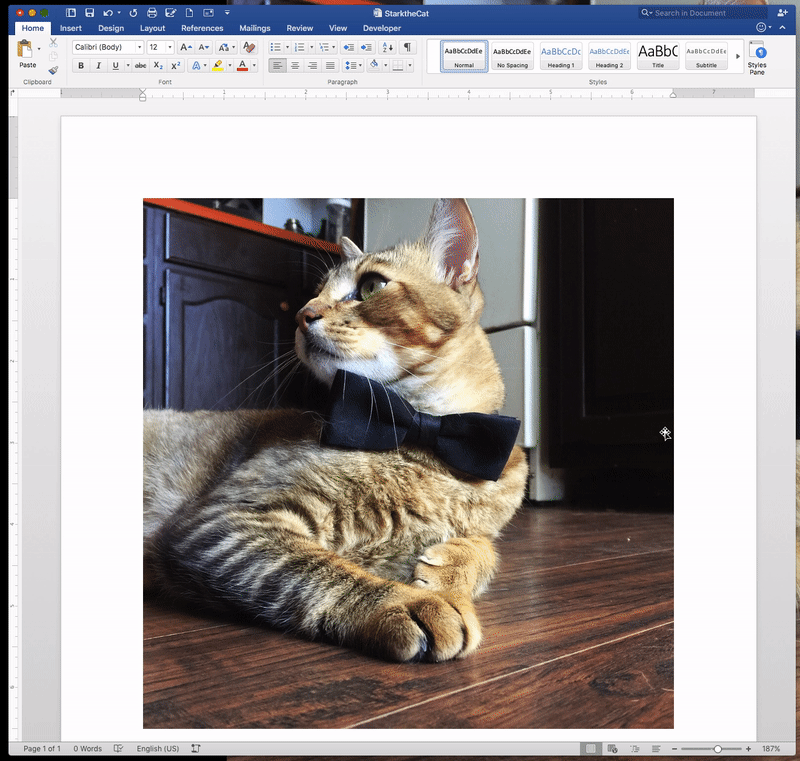
Task: Select the Superscript icon
Action: click(x=175, y=65)
